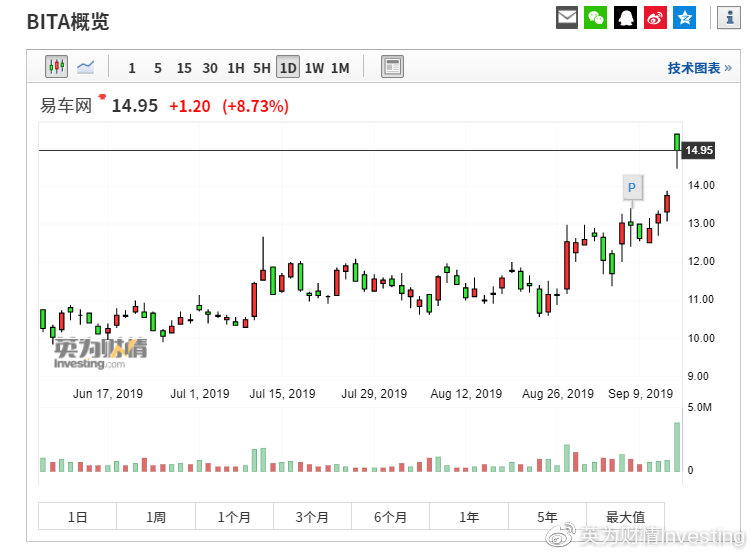Set range to 5年
This screenshot has width=753, height=556.
(x=547, y=517)
